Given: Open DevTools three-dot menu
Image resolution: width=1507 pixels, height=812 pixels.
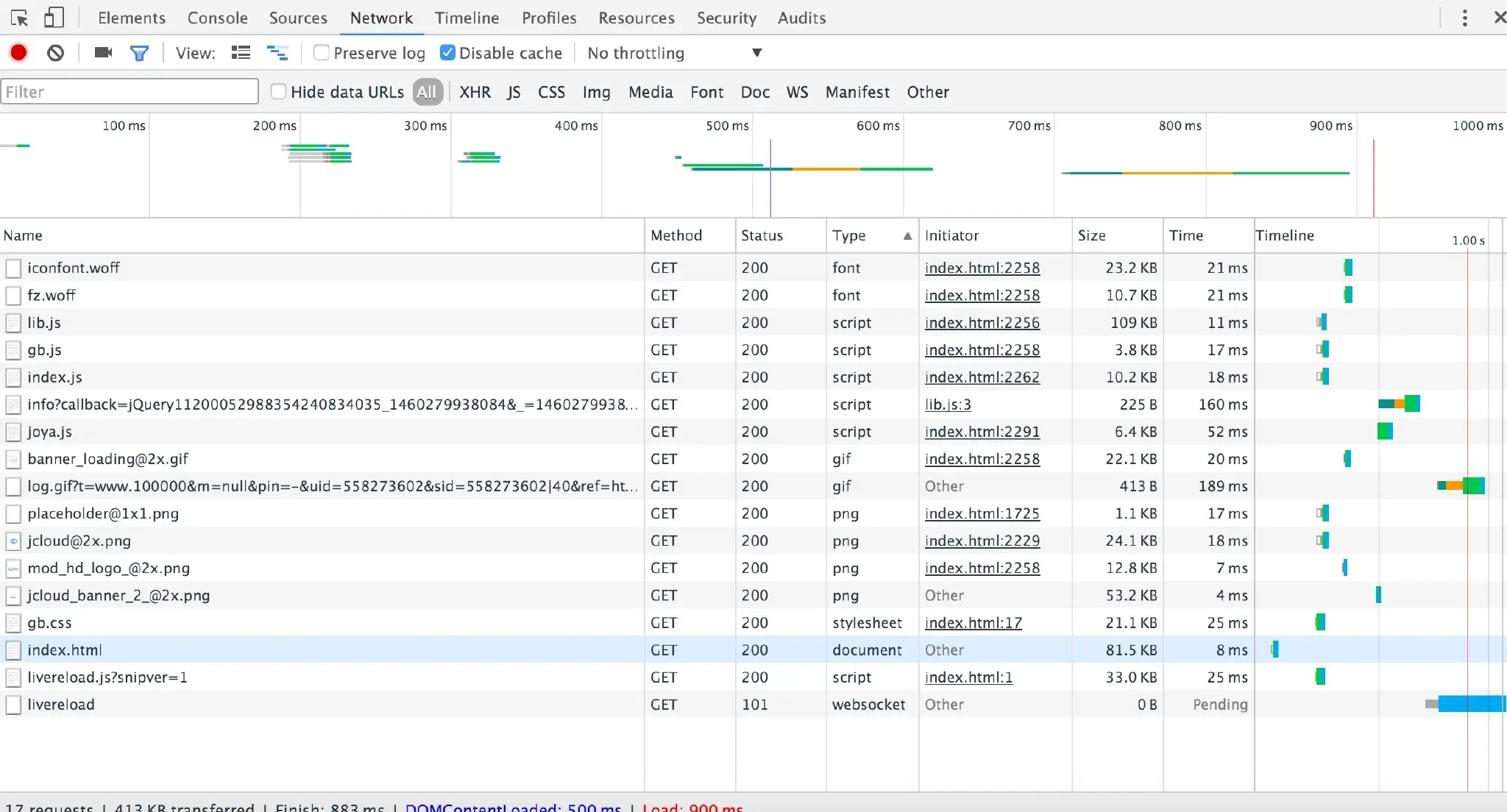Looking at the screenshot, I should pos(1464,18).
